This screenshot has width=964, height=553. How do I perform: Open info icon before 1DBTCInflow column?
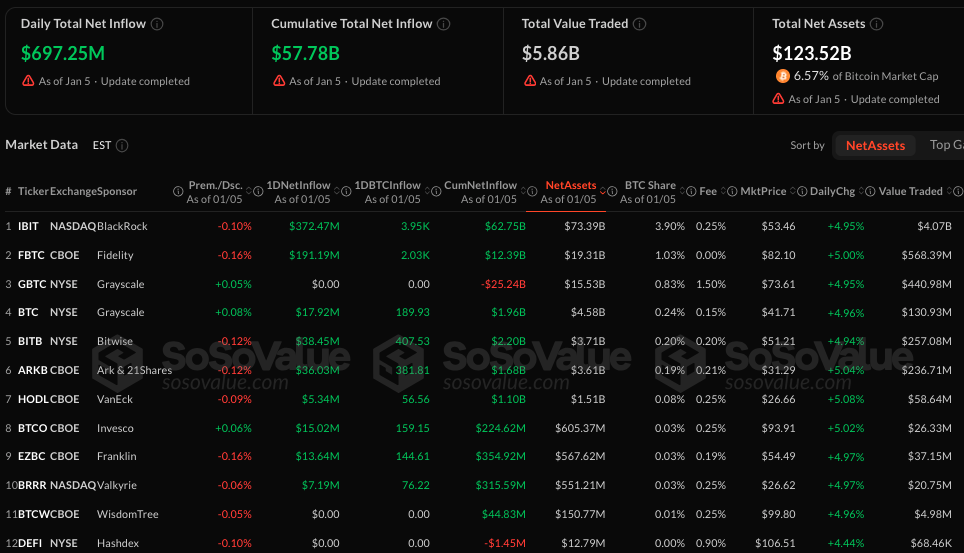[346, 191]
